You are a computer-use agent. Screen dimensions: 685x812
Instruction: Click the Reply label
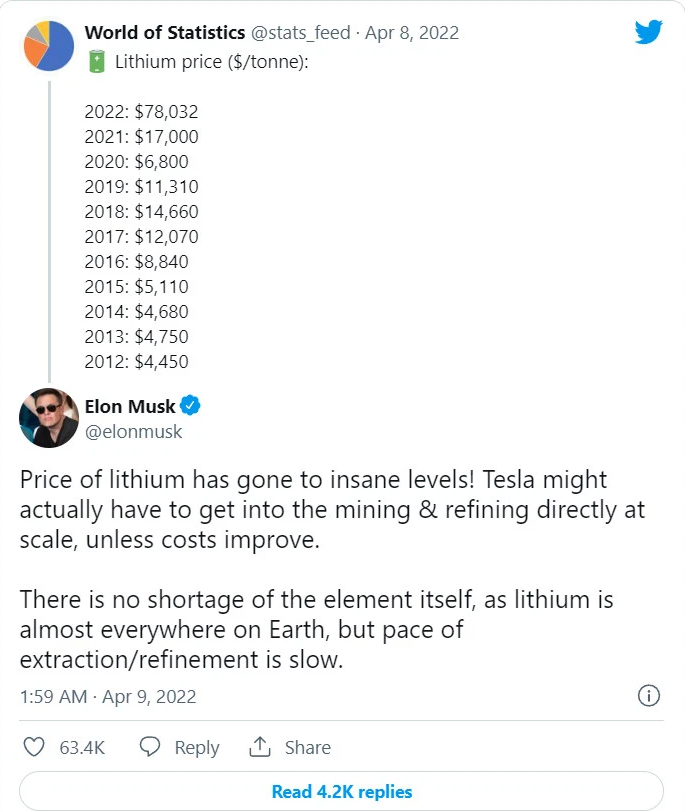coord(197,748)
